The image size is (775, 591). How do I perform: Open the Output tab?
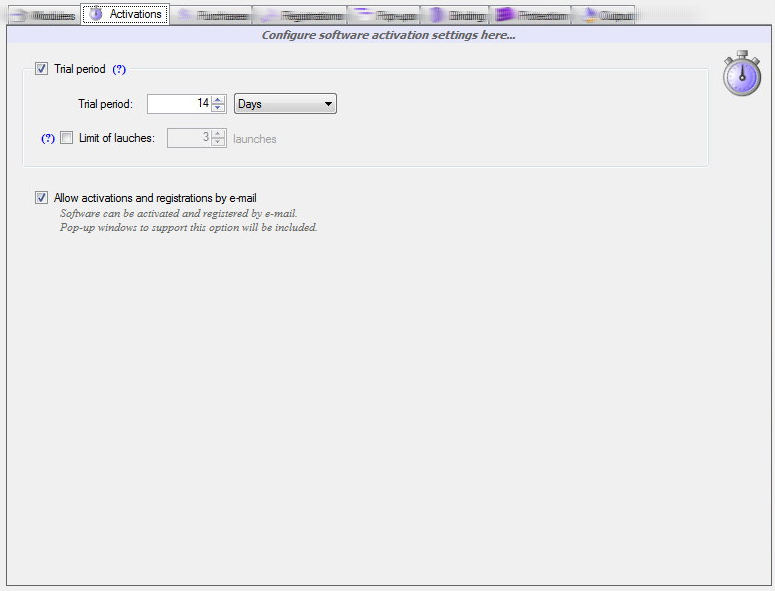click(603, 15)
